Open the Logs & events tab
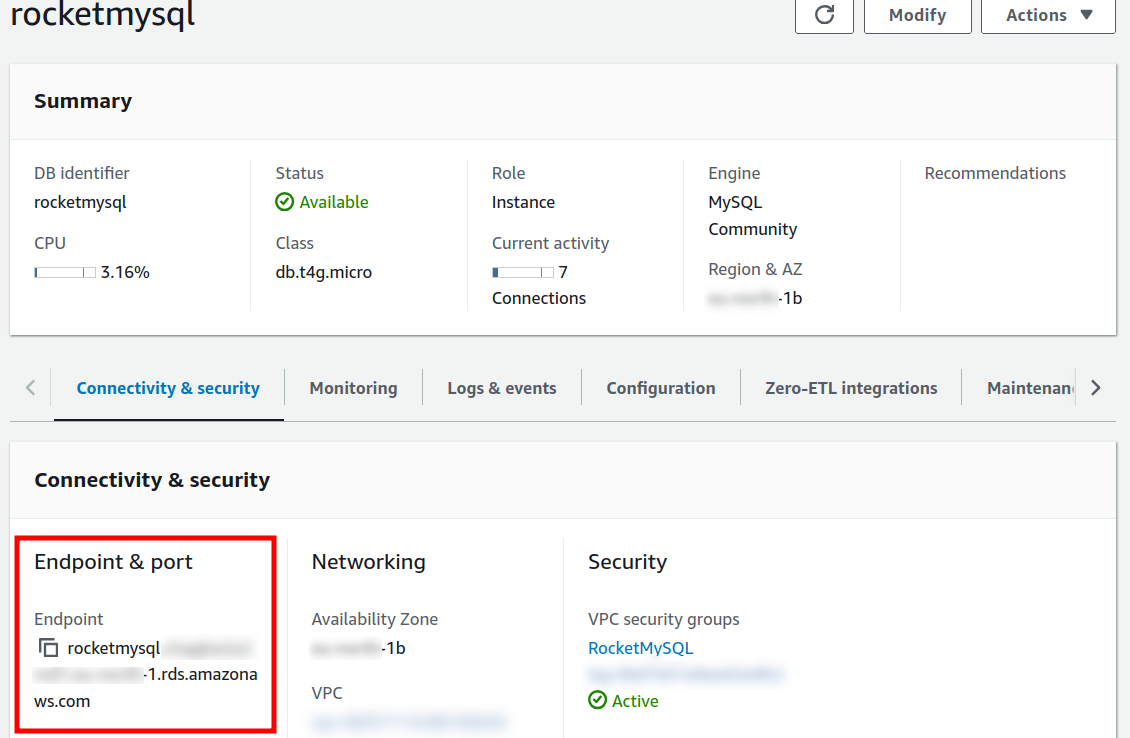1130x738 pixels. click(502, 388)
